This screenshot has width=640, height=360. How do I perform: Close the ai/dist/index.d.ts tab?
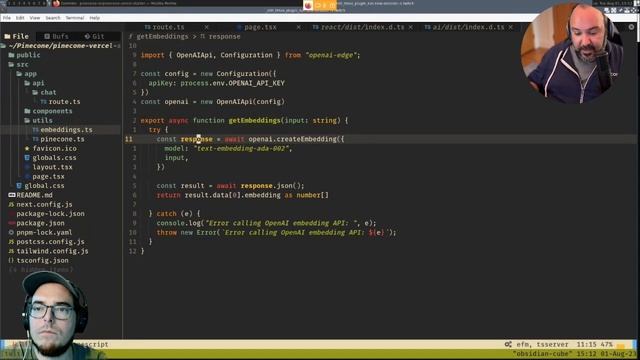pos(511,27)
